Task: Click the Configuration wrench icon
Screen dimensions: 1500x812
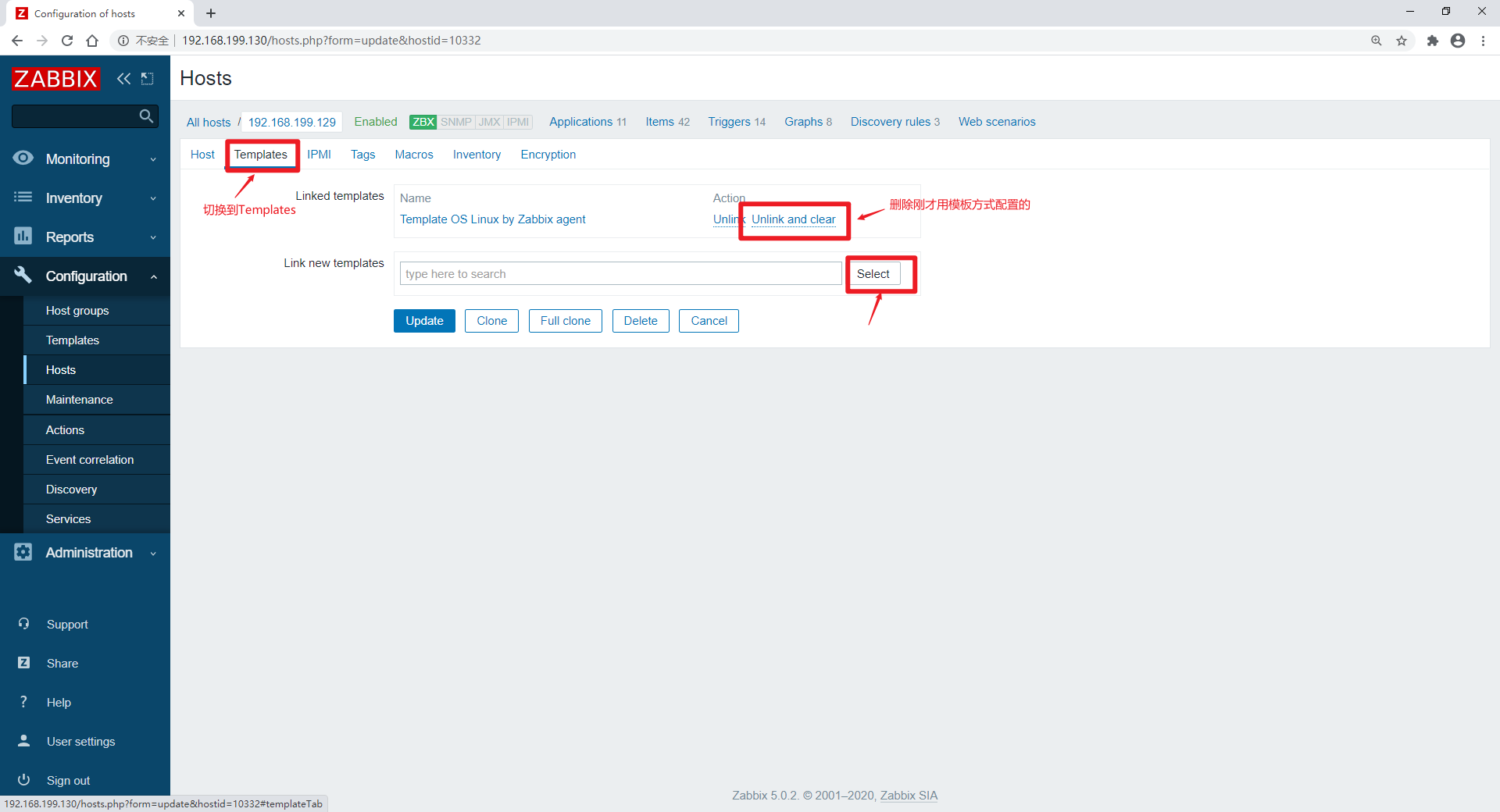Action: 23,276
